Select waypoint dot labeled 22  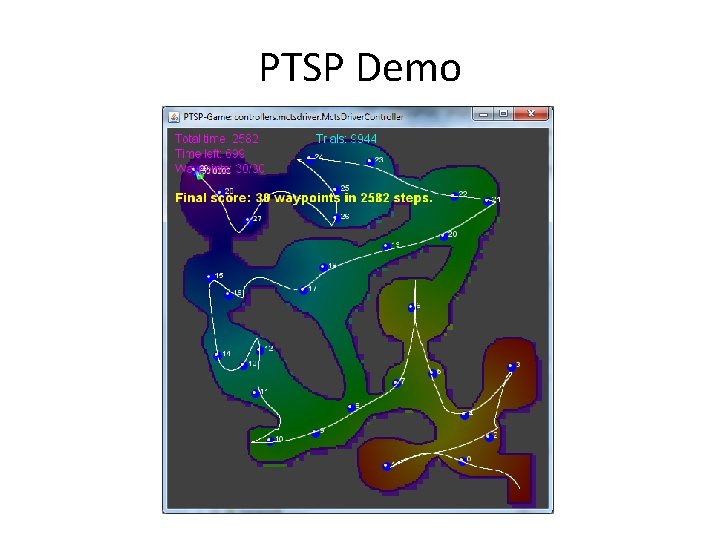pyautogui.click(x=454, y=196)
